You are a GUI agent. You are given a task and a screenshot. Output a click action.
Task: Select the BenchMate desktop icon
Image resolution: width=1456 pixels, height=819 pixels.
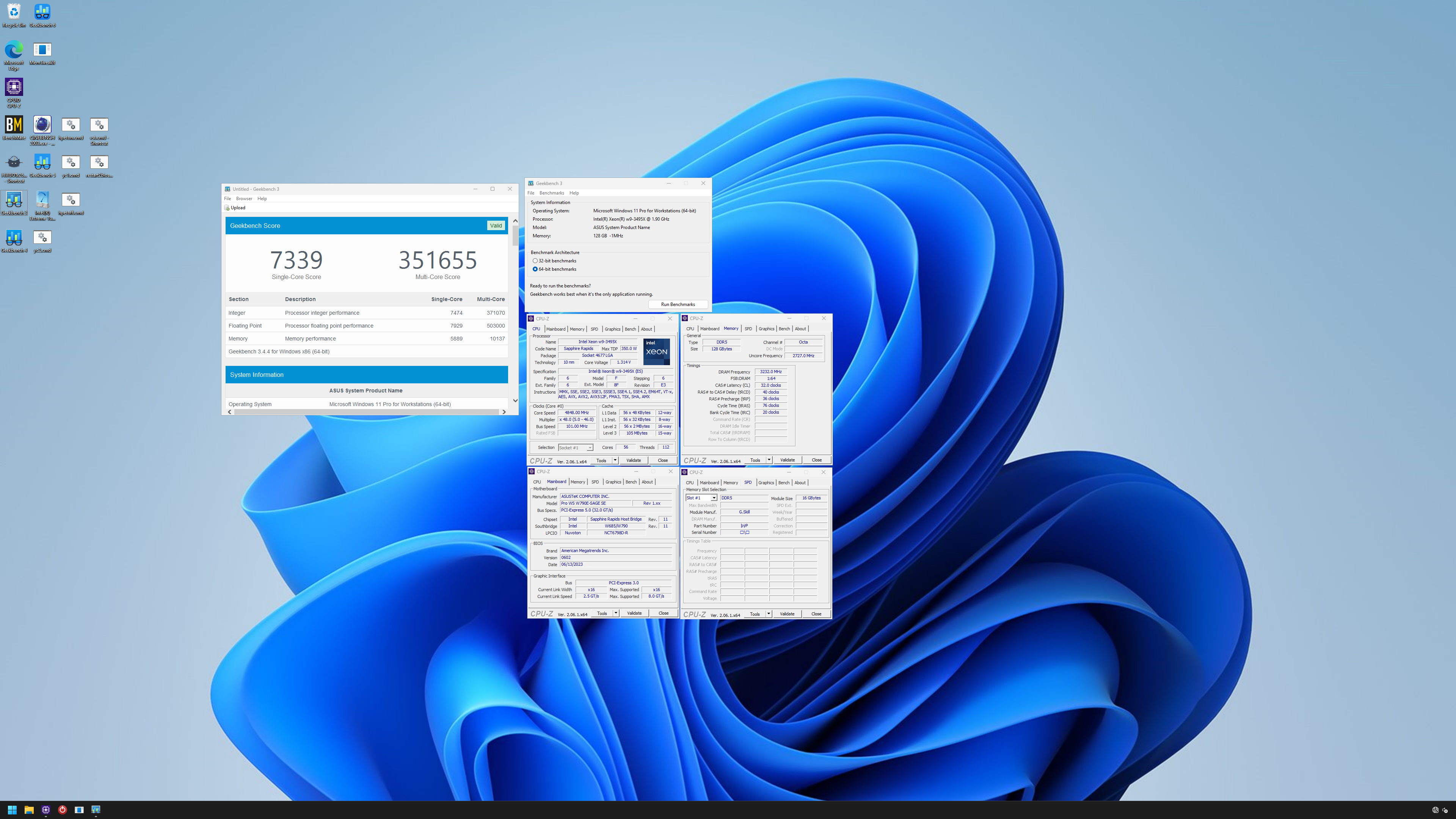point(14,128)
